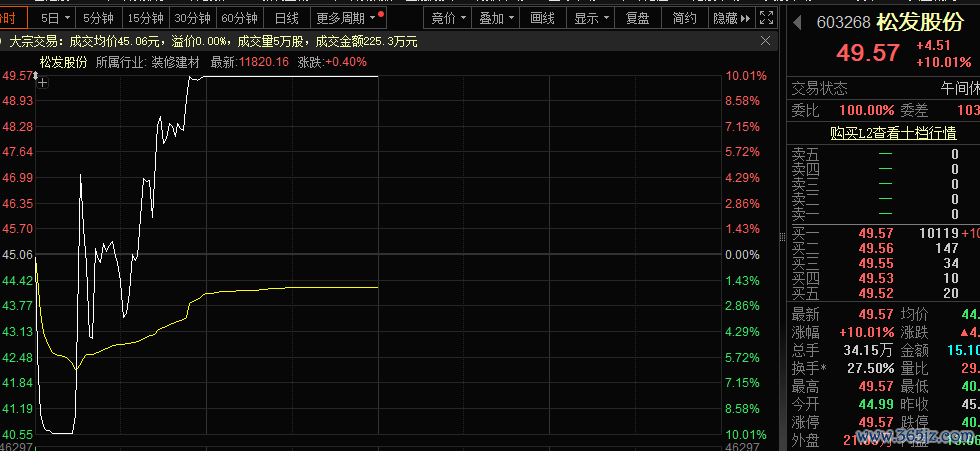Switch to the 15分钟 period tab
Screen dimensions: 980x451
(146, 18)
